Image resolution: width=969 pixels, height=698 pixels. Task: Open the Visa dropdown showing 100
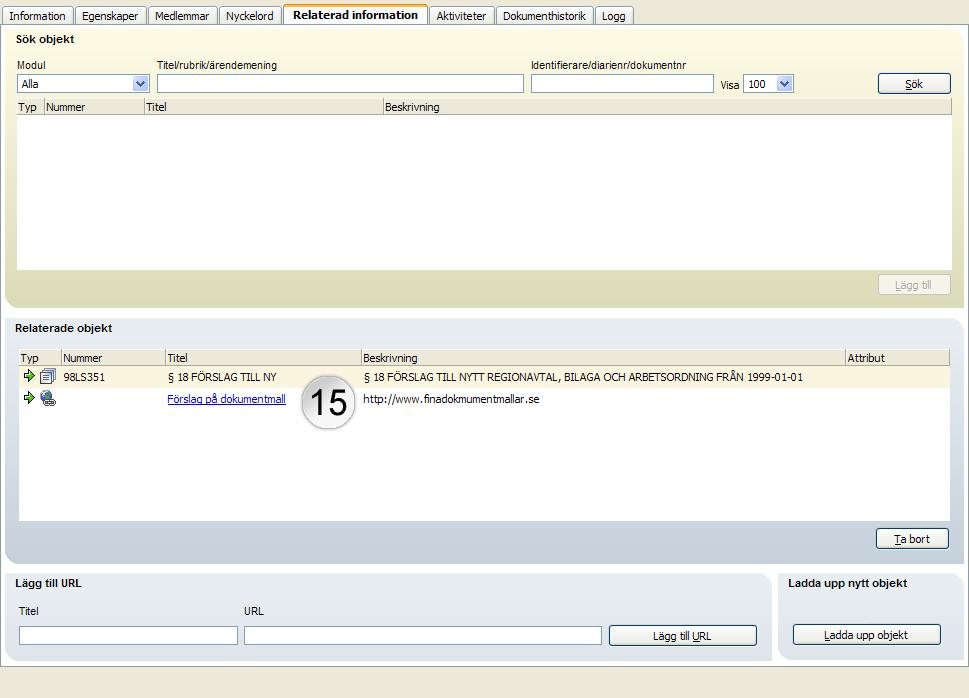tap(768, 84)
